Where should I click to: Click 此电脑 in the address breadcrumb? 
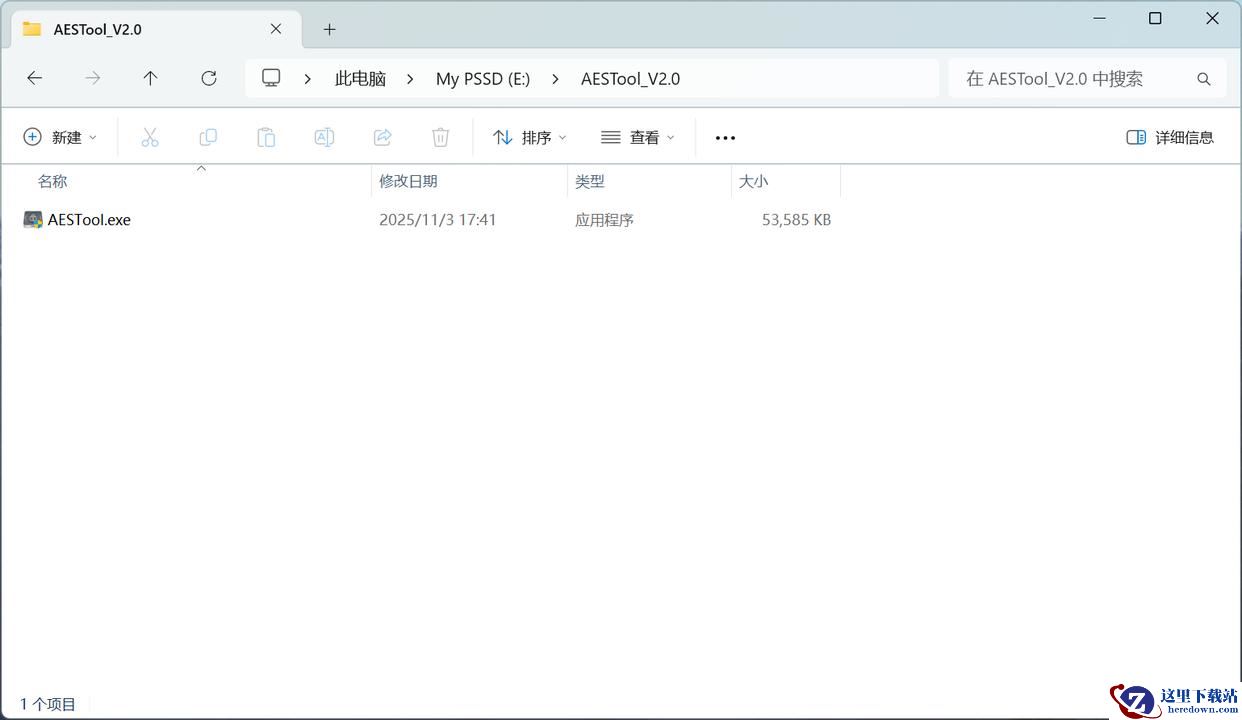tap(360, 78)
